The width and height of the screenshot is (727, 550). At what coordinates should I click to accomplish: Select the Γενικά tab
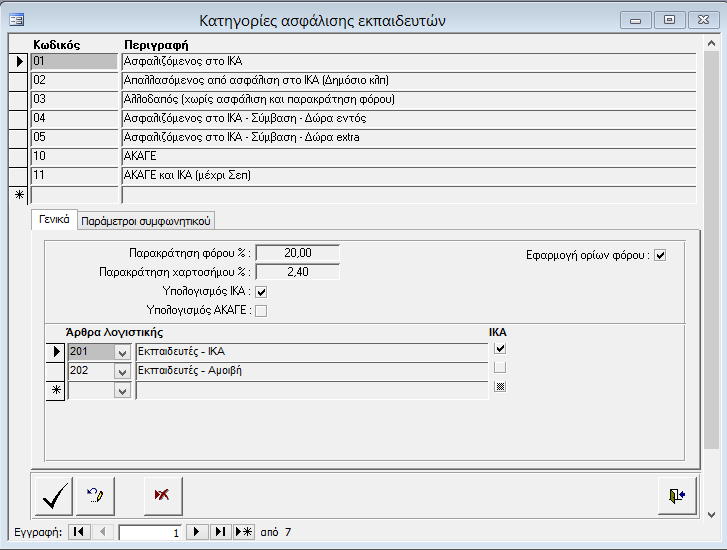54,220
